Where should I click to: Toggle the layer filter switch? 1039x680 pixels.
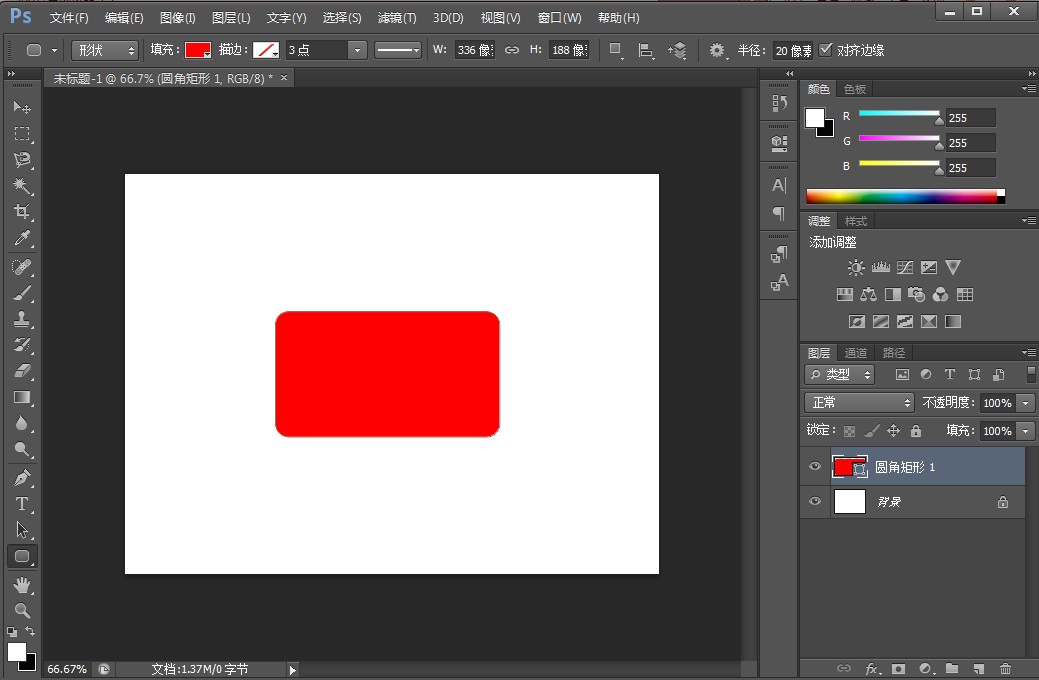pyautogui.click(x=1030, y=374)
